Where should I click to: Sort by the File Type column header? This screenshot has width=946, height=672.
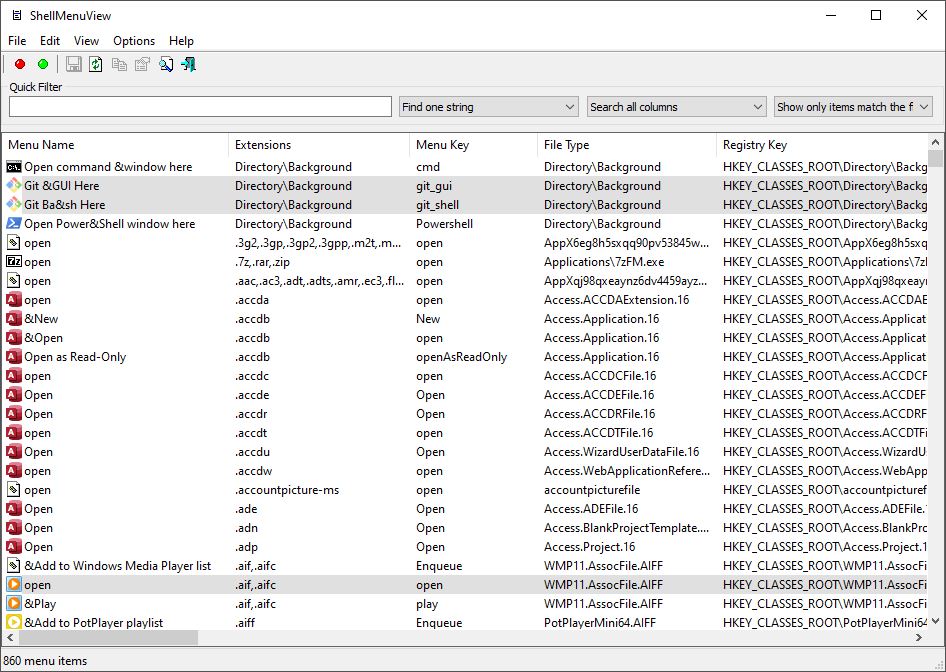click(626, 145)
